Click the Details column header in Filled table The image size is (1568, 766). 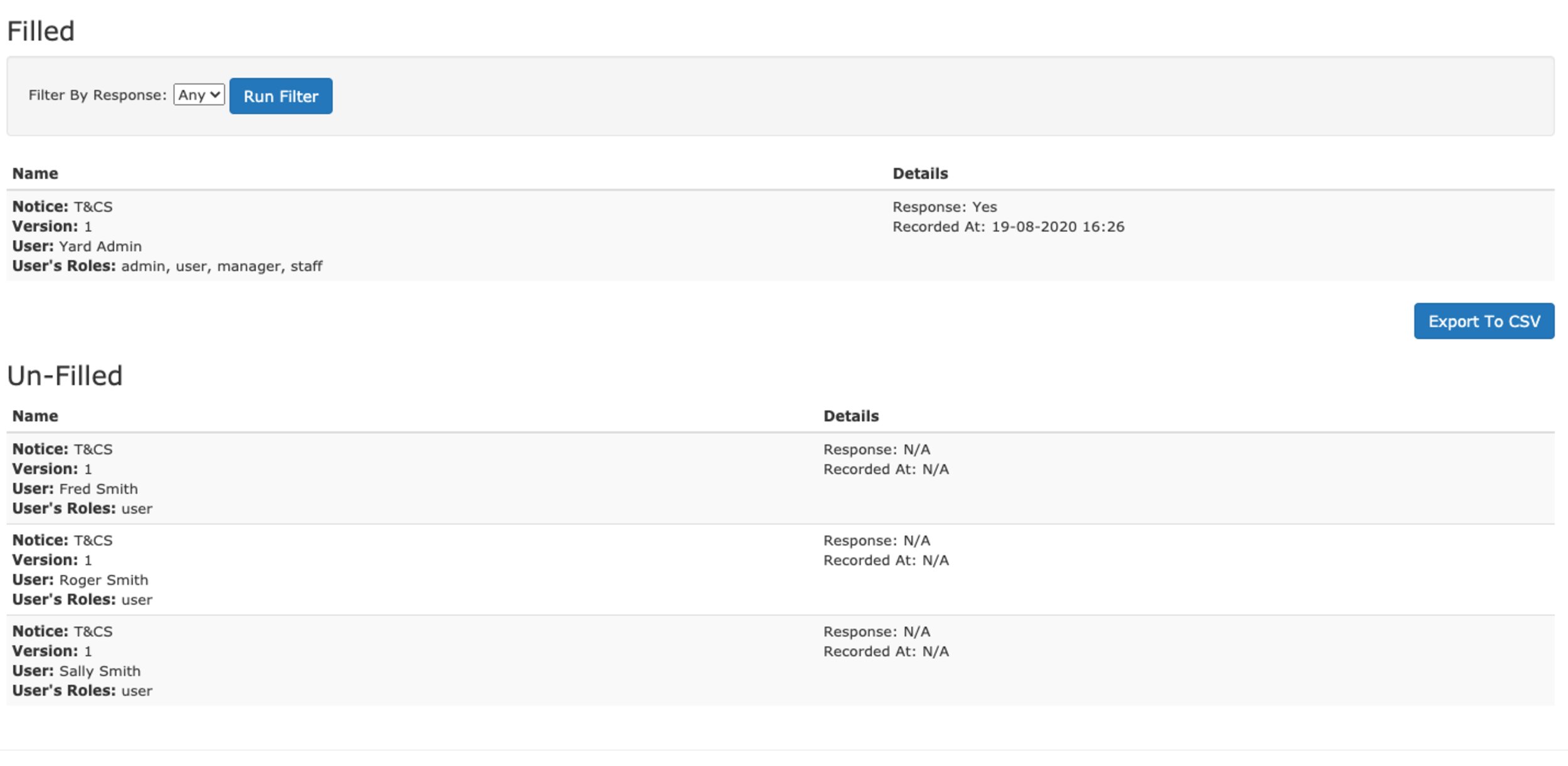[x=920, y=174]
